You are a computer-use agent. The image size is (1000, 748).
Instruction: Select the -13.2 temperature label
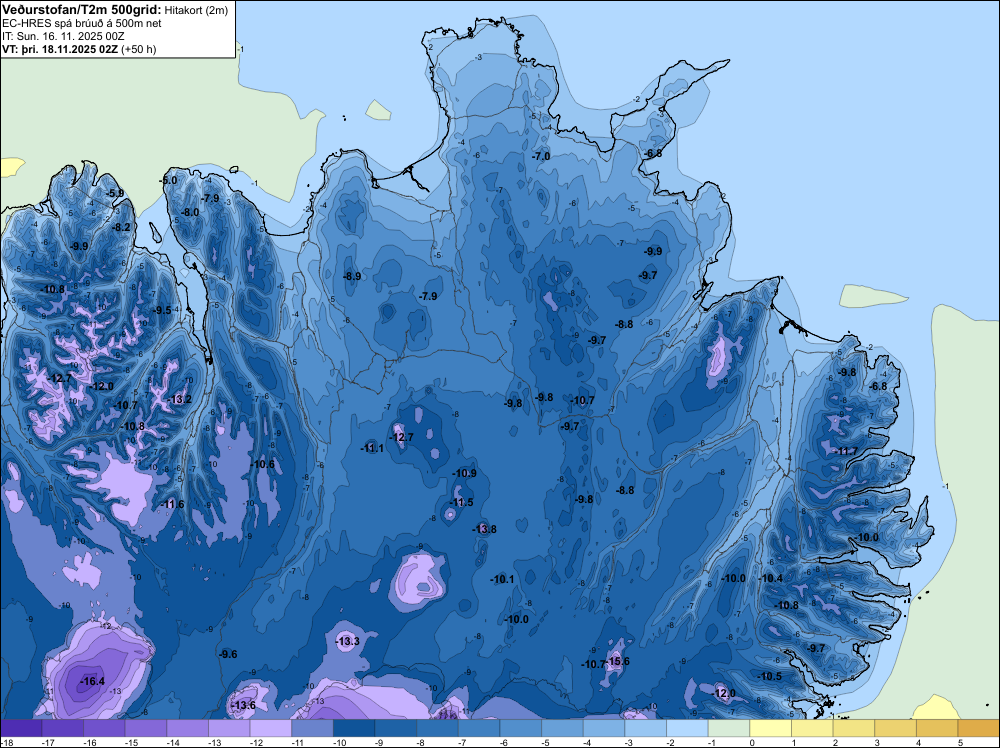click(179, 400)
